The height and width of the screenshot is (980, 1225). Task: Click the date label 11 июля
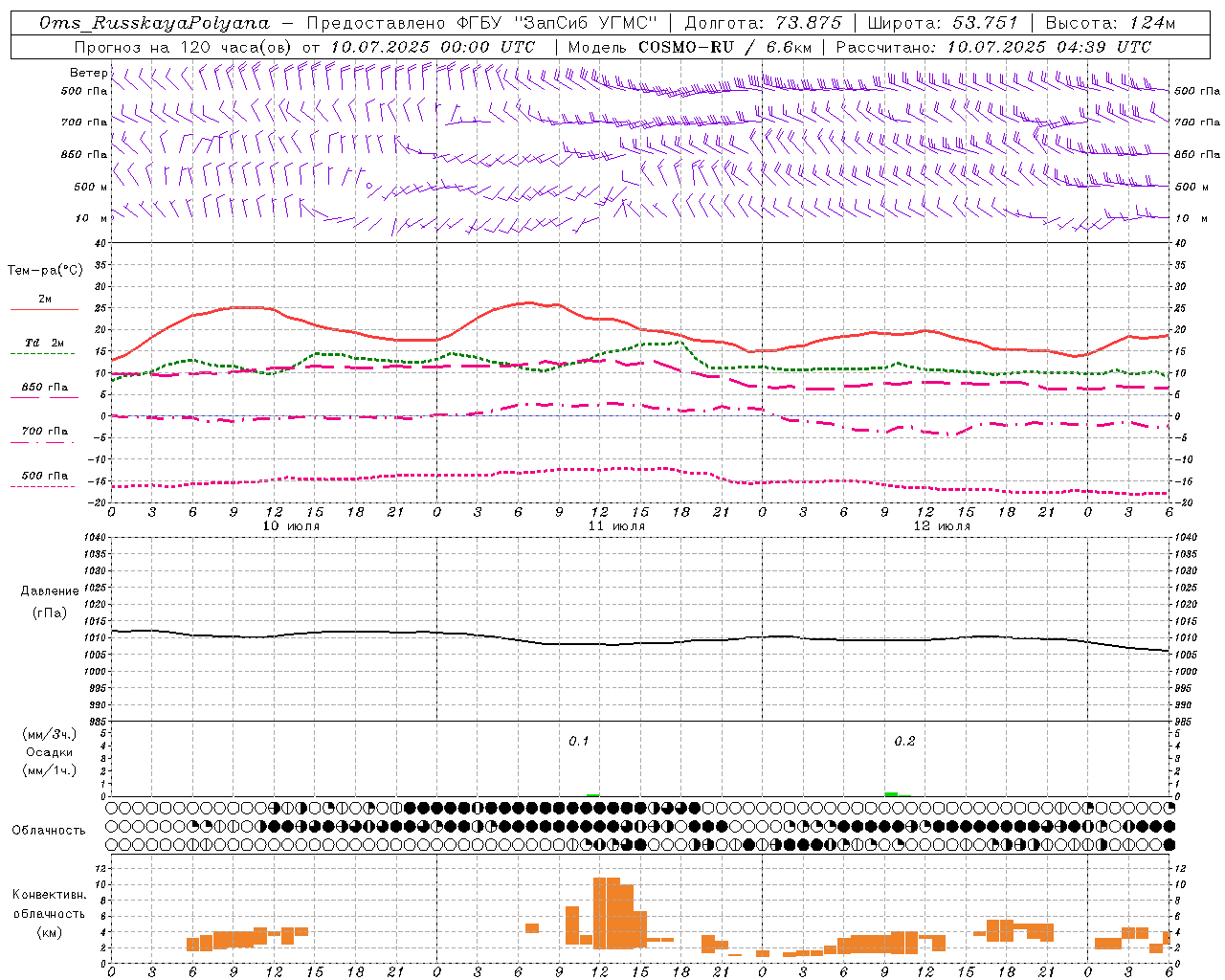(x=616, y=526)
